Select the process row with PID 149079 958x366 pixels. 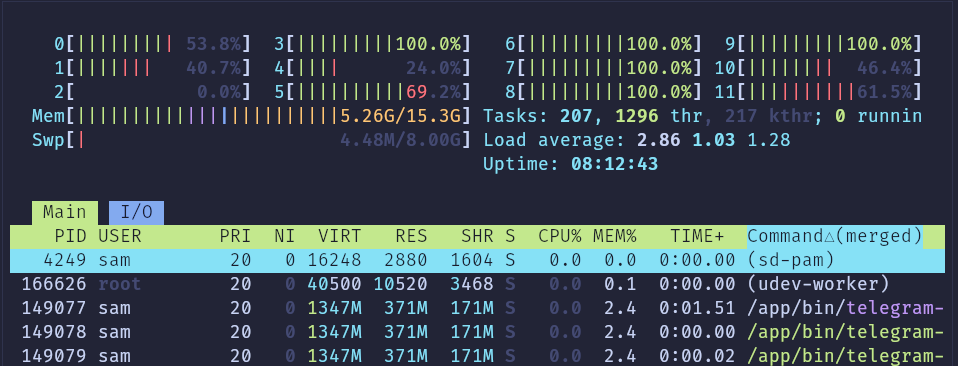478,357
